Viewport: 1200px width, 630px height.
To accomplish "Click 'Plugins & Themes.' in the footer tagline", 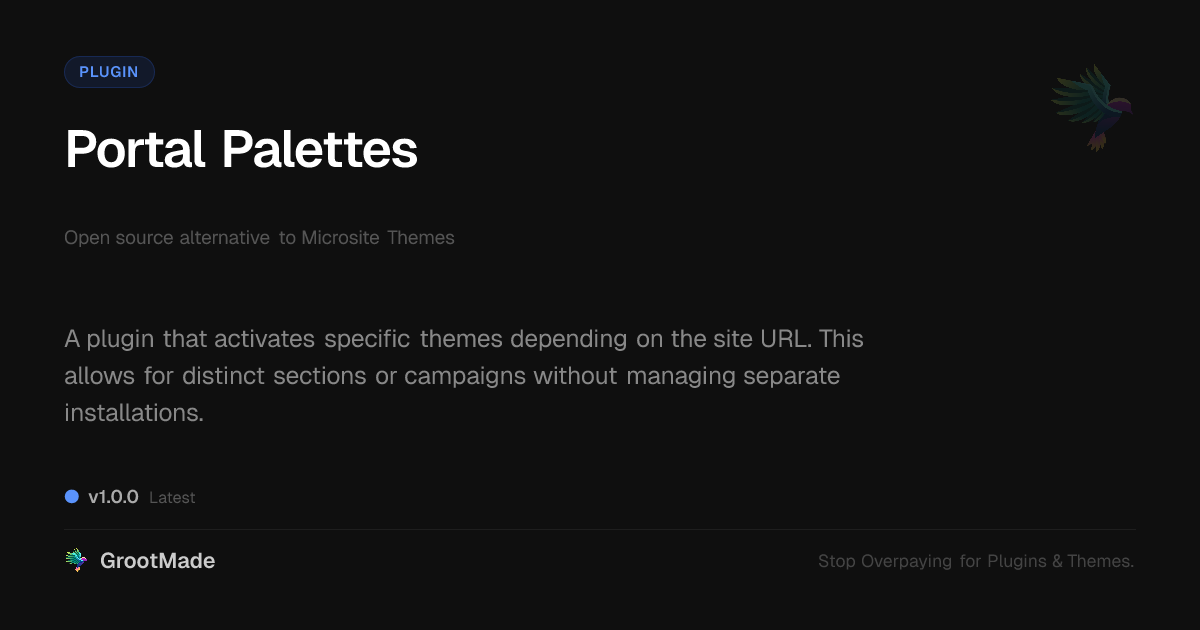I will [1060, 561].
